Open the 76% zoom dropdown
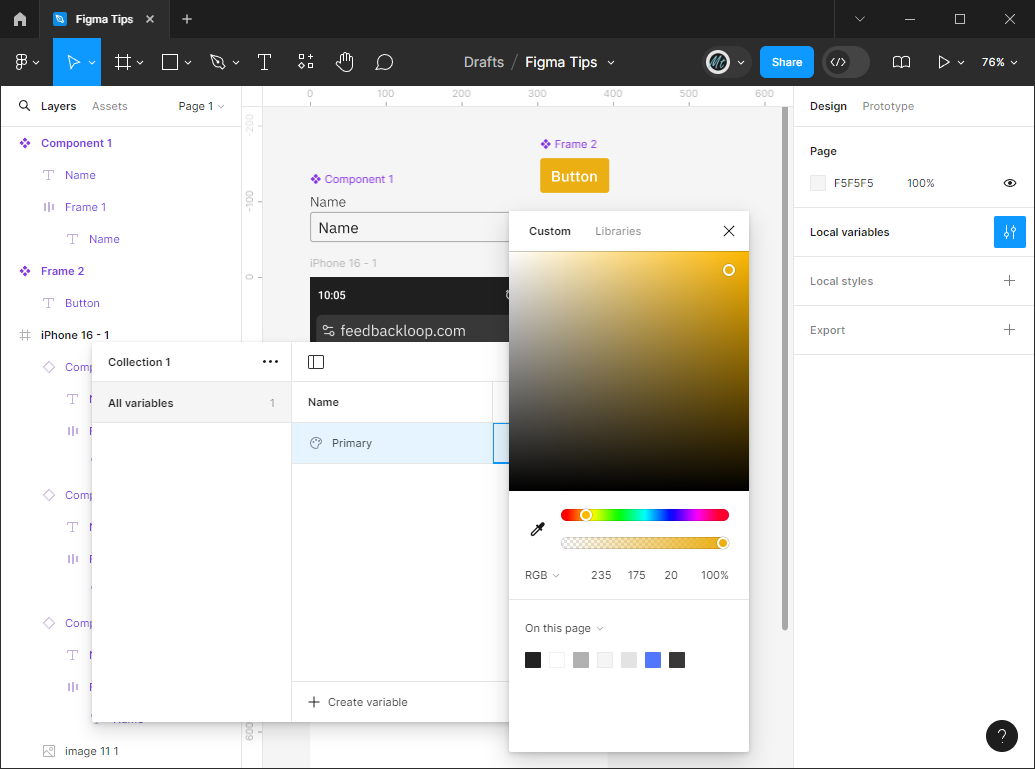Image resolution: width=1035 pixels, height=769 pixels. pos(999,62)
